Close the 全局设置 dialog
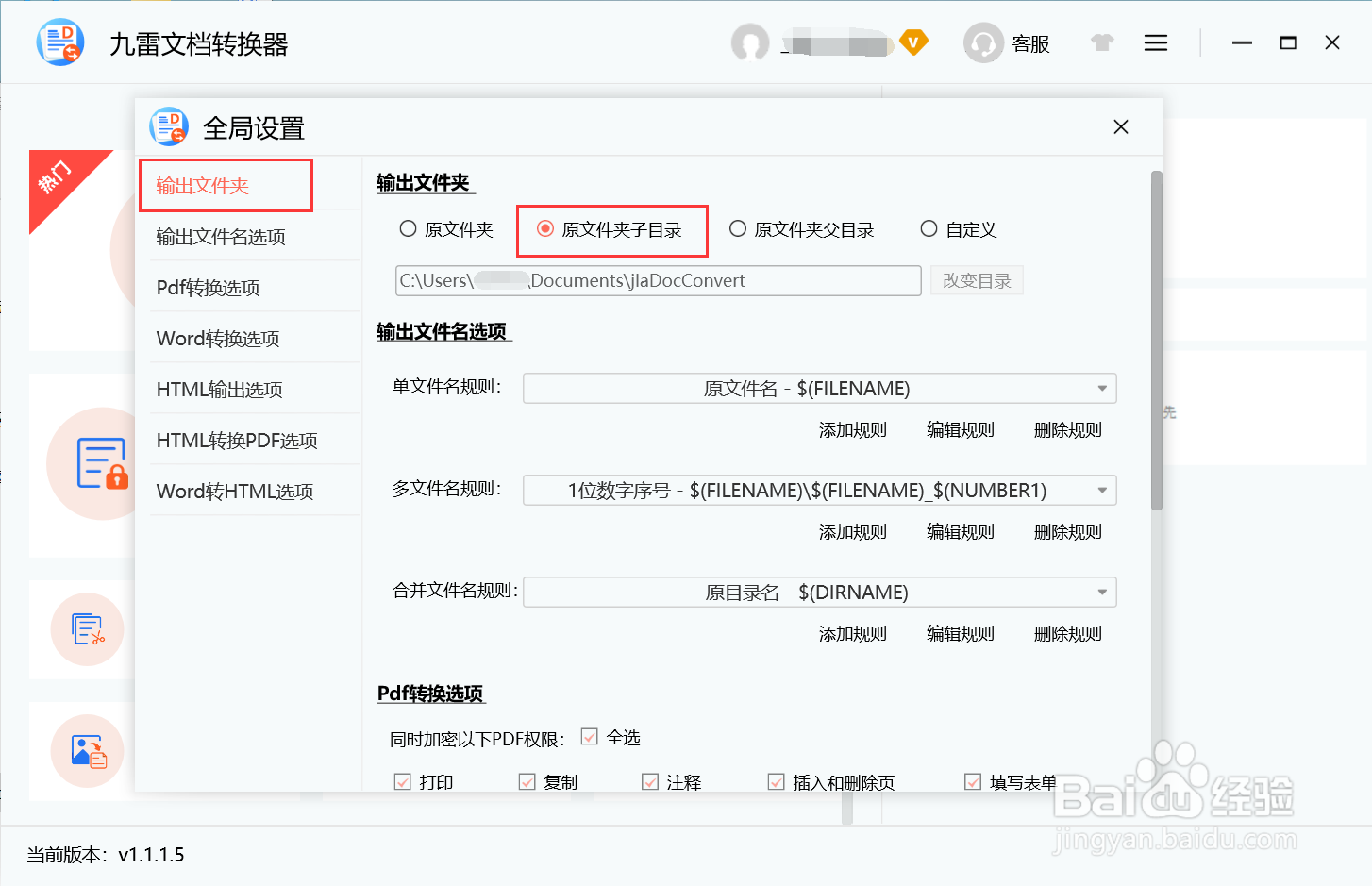The width and height of the screenshot is (1372, 886). pos(1121,126)
